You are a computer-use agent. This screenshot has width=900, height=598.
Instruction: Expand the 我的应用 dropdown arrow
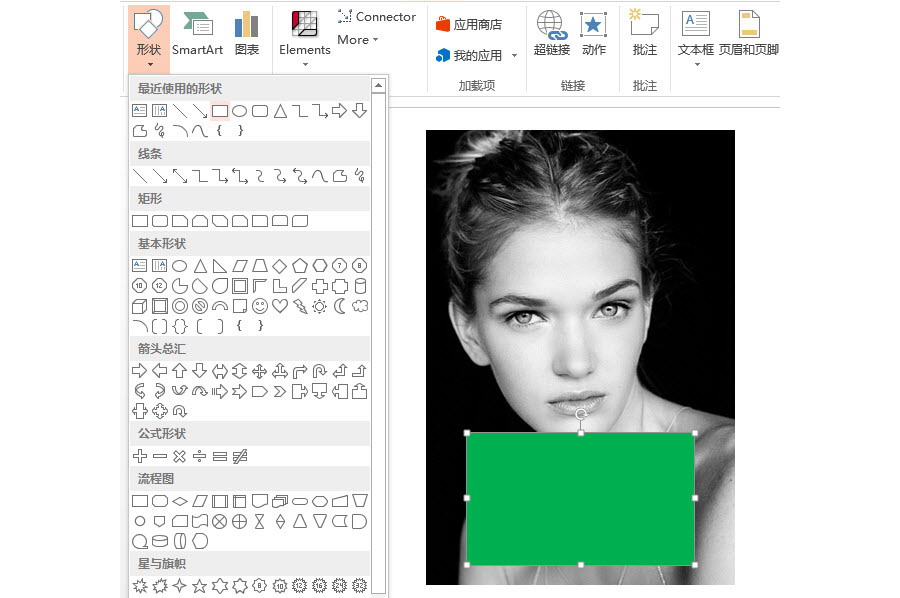514,56
